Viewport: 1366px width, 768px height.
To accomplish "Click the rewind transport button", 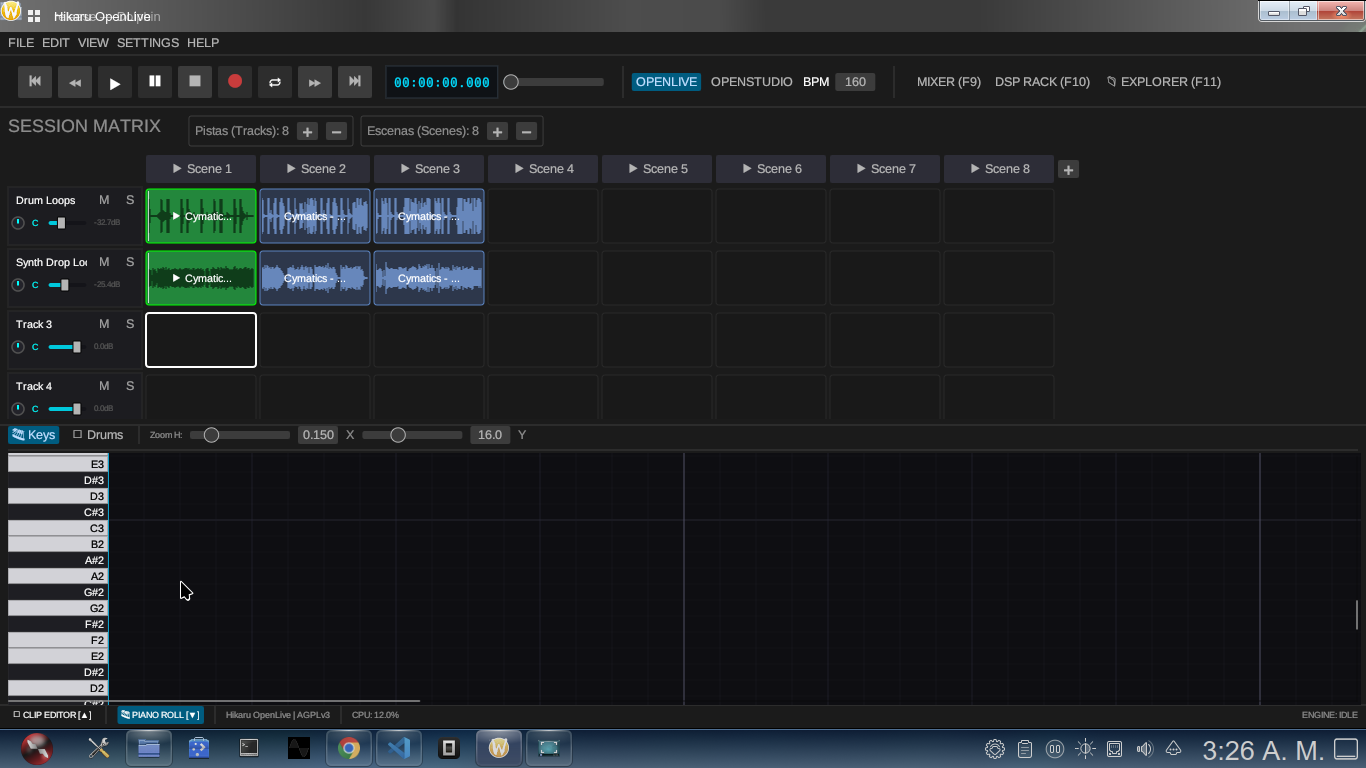I will (75, 82).
